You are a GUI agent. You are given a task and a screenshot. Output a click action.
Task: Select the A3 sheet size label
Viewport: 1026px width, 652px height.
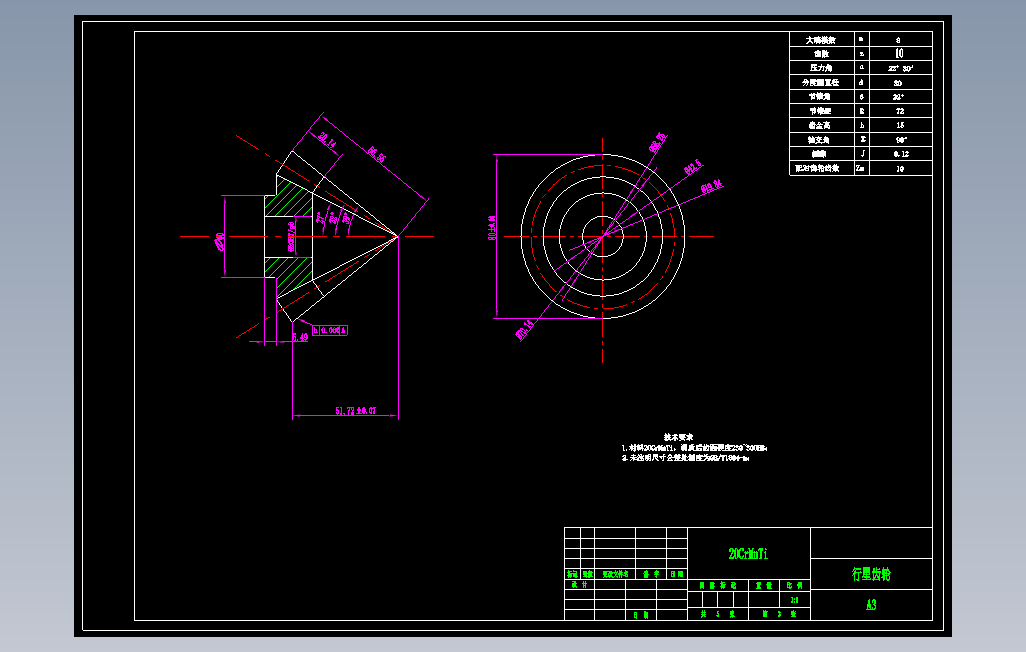pos(871,605)
